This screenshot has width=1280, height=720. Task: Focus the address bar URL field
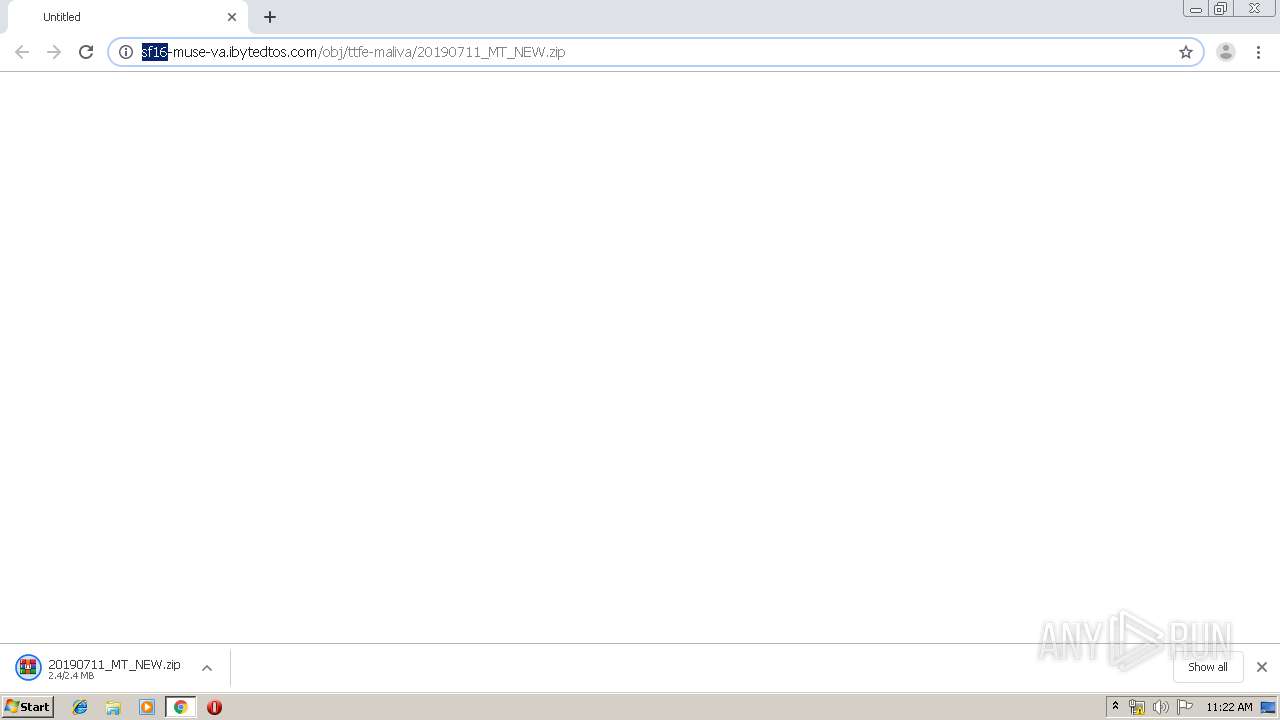tap(655, 52)
